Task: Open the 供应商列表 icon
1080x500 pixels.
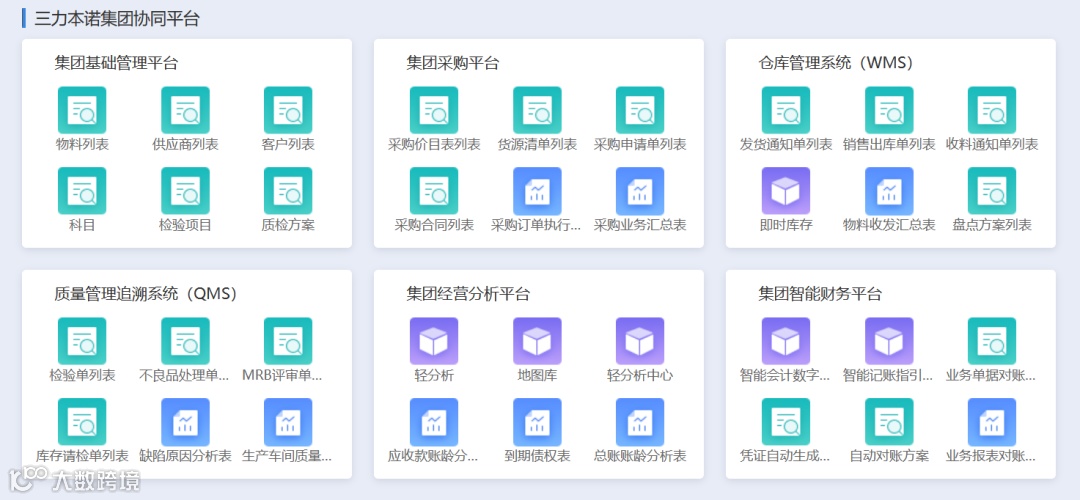Action: pos(185,110)
